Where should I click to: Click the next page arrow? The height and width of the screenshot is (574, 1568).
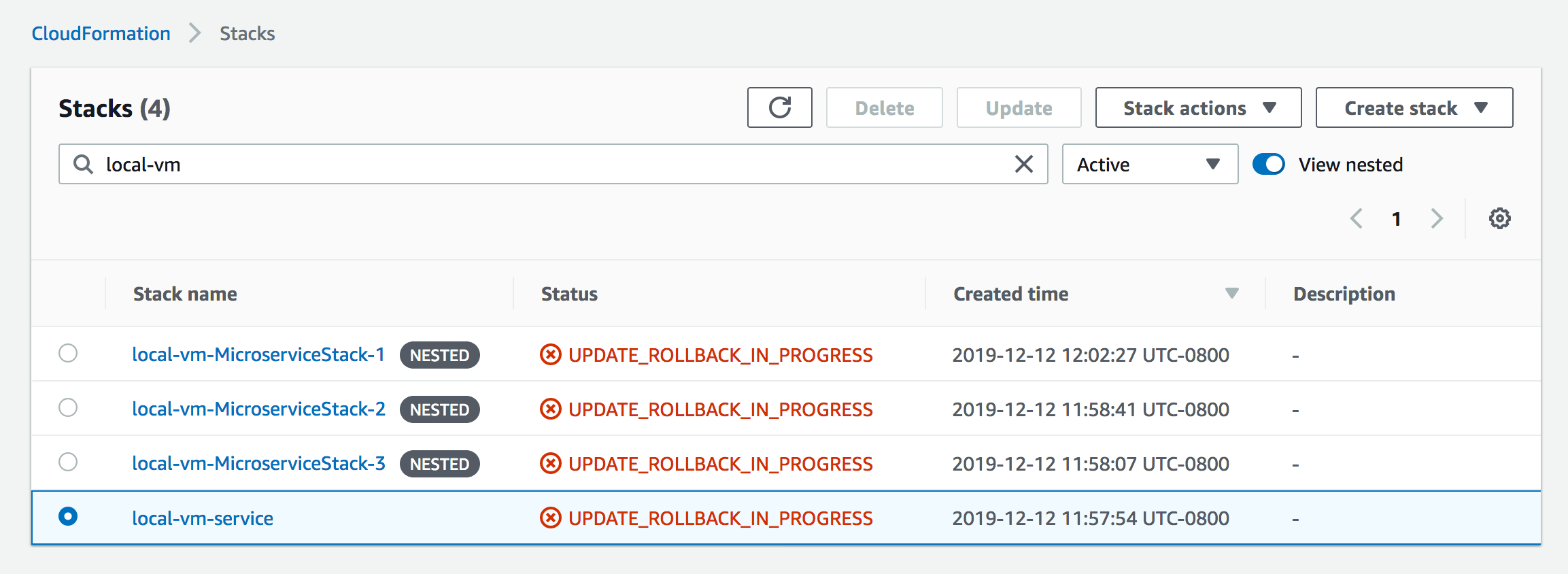click(1437, 218)
